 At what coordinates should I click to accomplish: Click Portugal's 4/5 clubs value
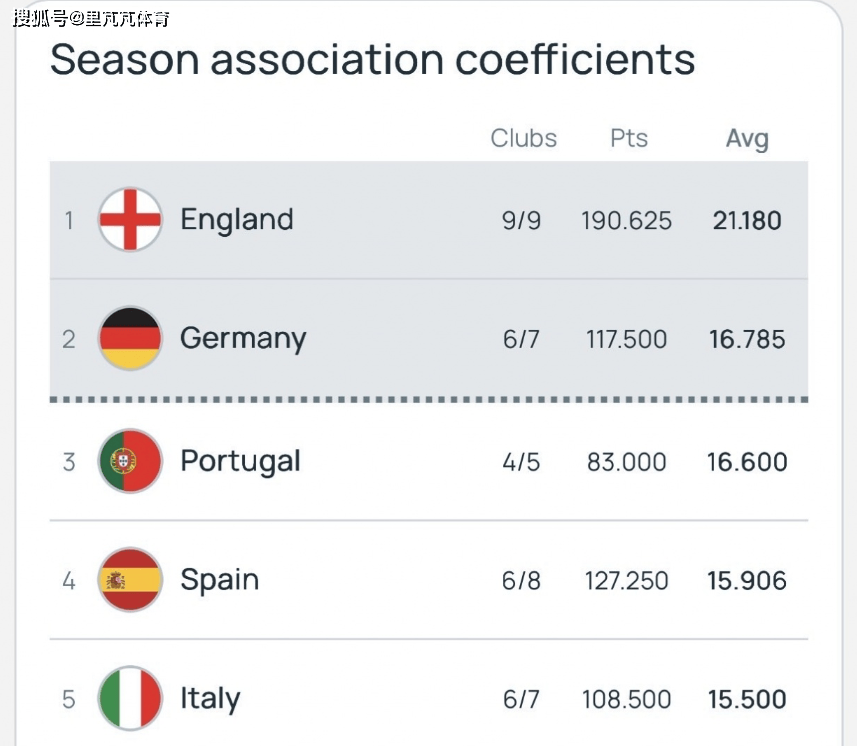pos(521,462)
